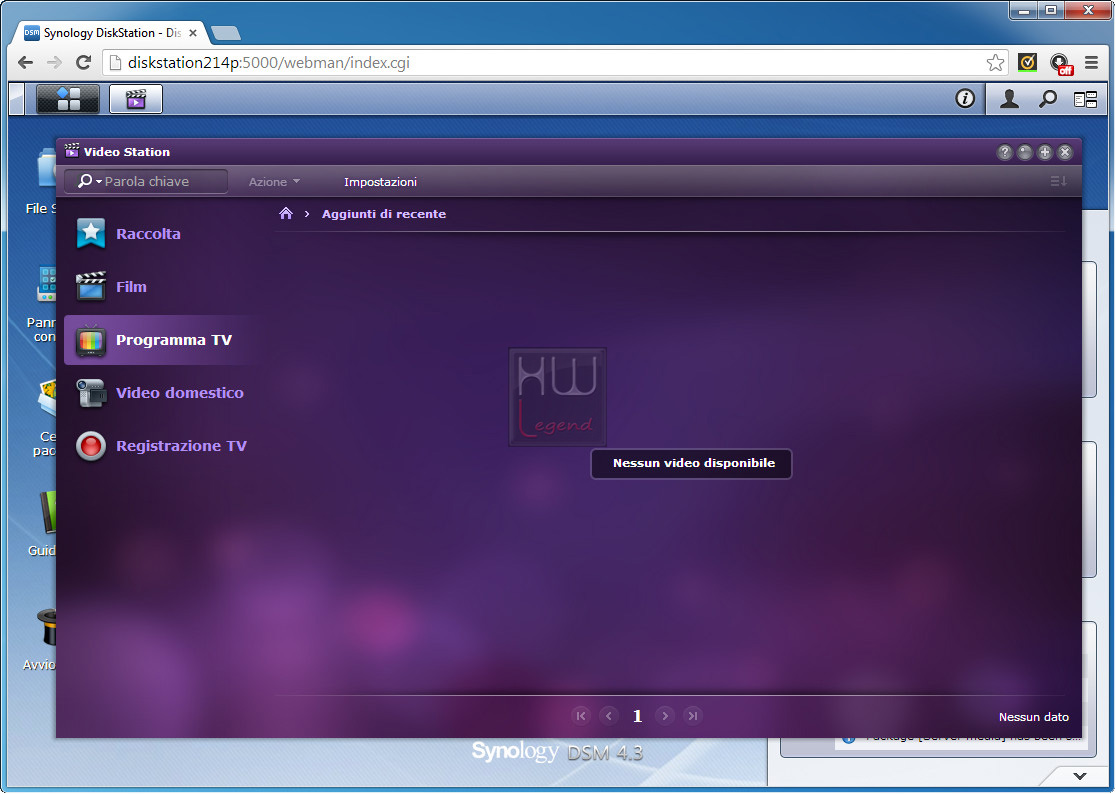Click the Nessun dato status text
Viewport: 1116px width, 794px height.
pos(1033,717)
